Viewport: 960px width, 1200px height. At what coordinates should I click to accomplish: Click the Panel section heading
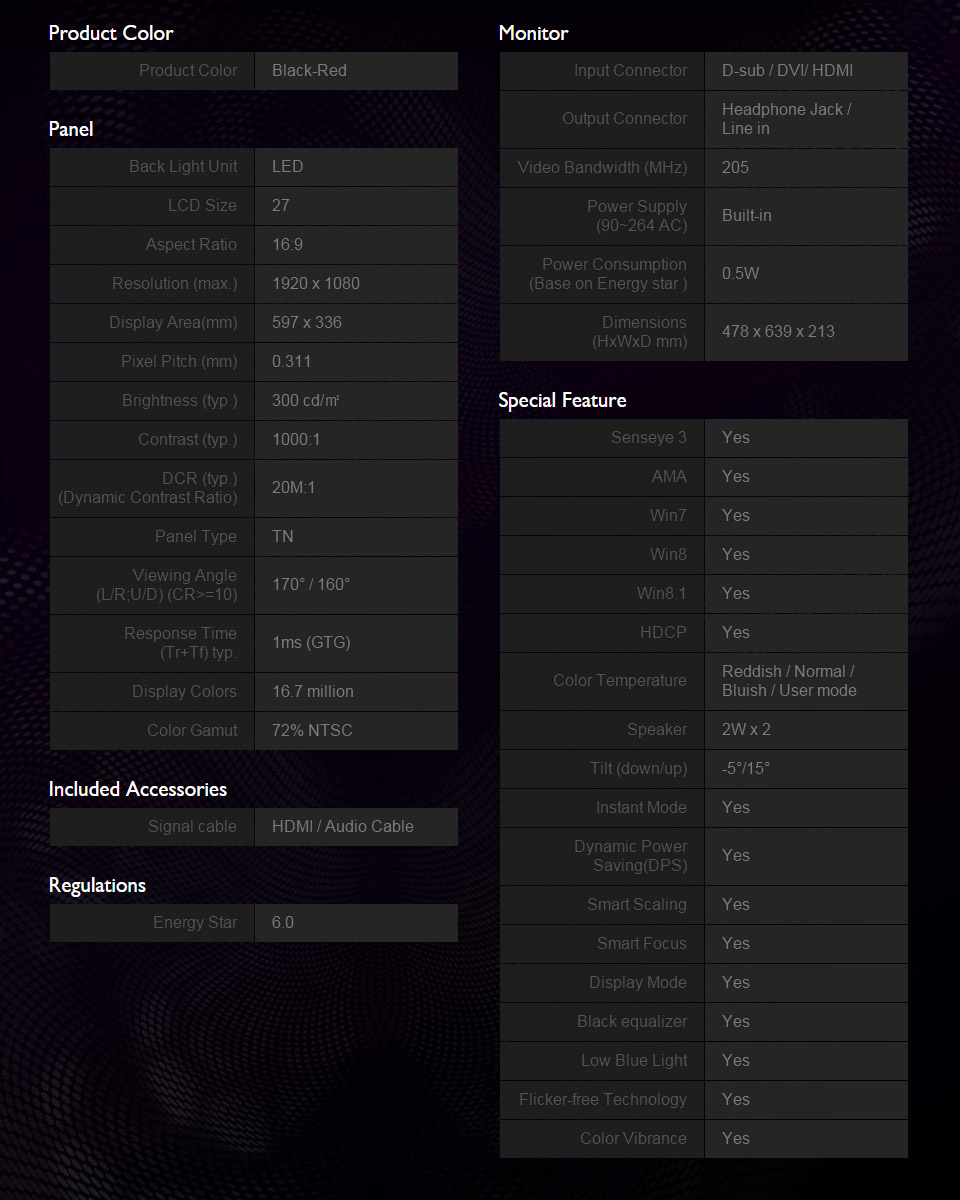(71, 129)
